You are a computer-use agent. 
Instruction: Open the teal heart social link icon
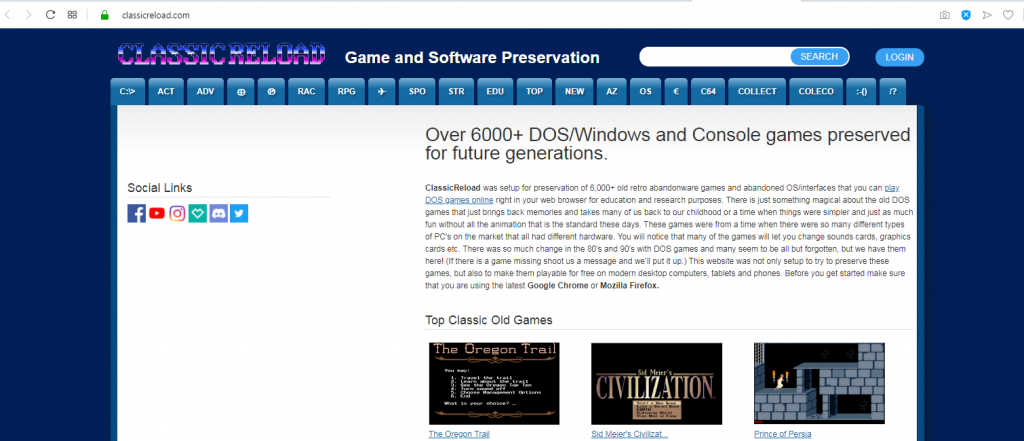pyautogui.click(x=198, y=214)
